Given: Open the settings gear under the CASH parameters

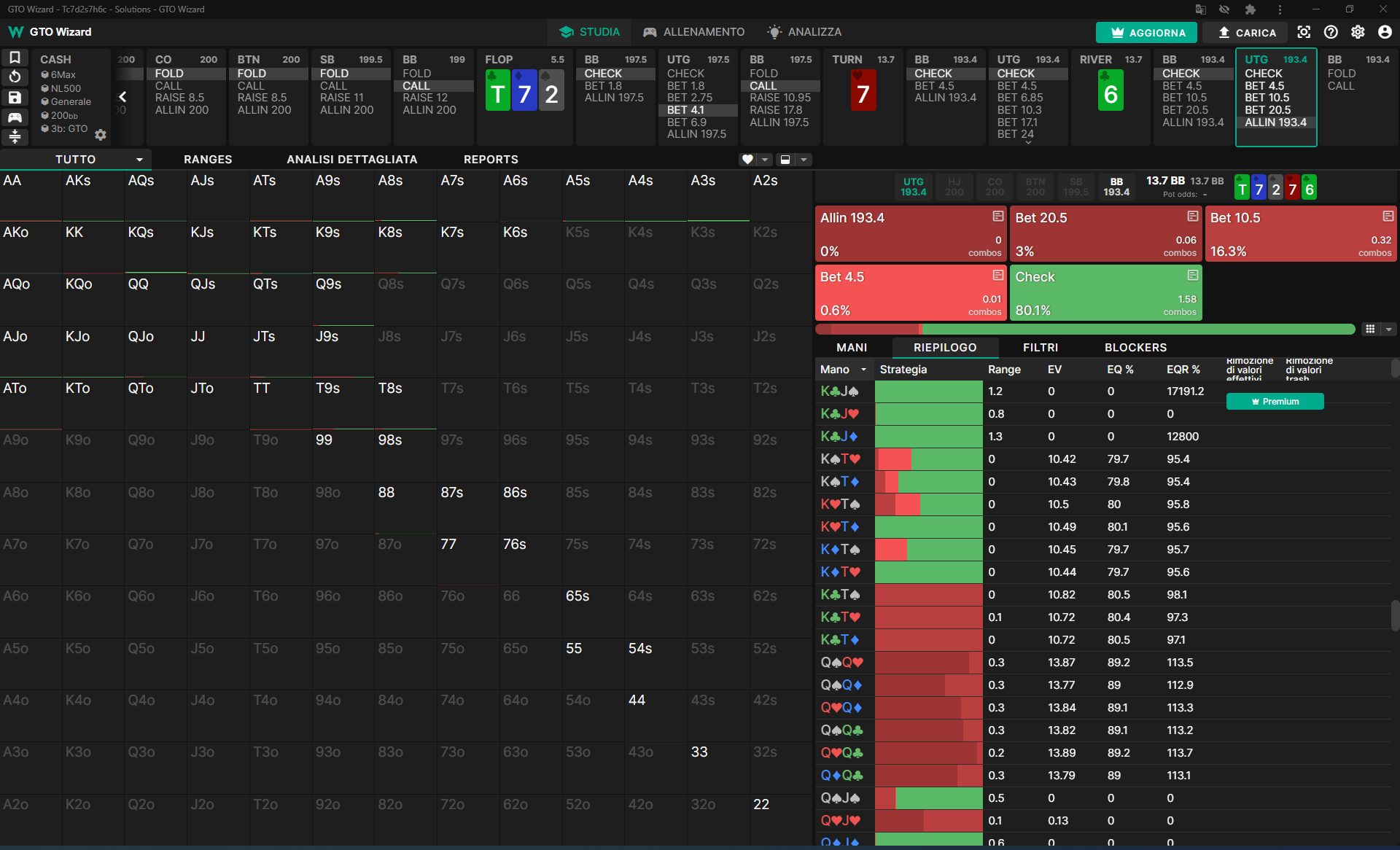Looking at the screenshot, I should 101,135.
